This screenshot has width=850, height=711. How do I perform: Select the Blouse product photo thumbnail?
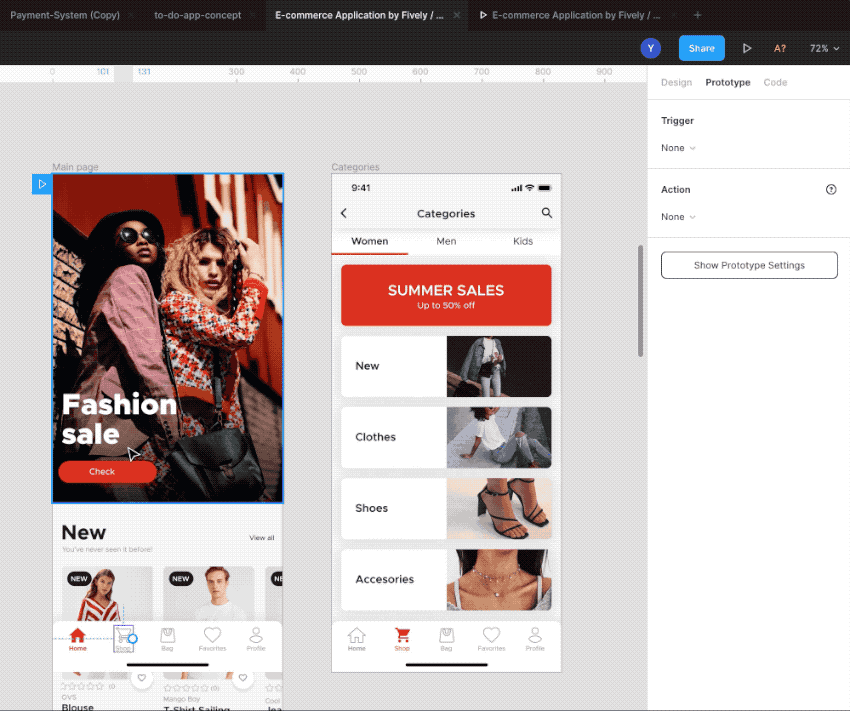point(107,594)
